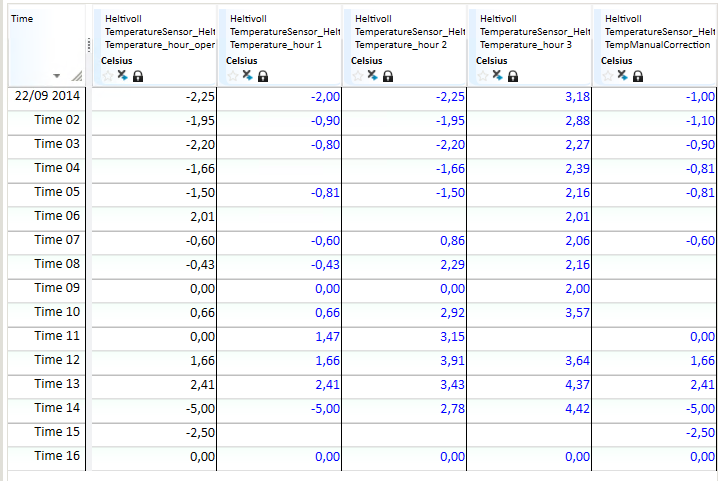Click the lock icon in Temperature_hour 1 column
The image size is (727, 481).
pos(262,75)
